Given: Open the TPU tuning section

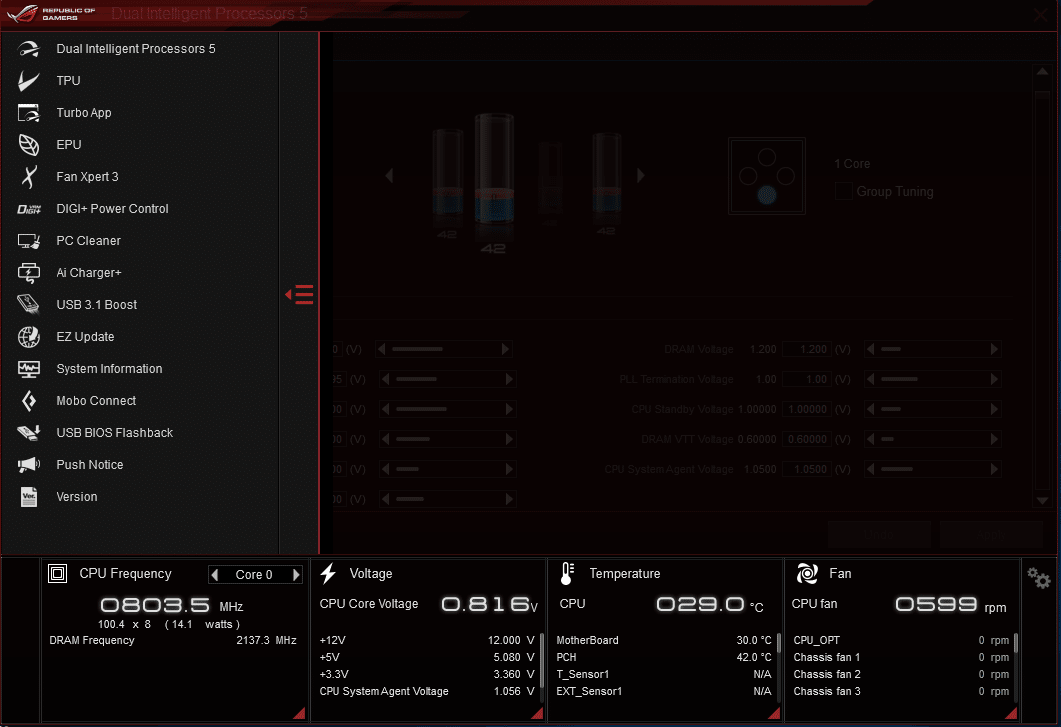Looking at the screenshot, I should (x=67, y=80).
